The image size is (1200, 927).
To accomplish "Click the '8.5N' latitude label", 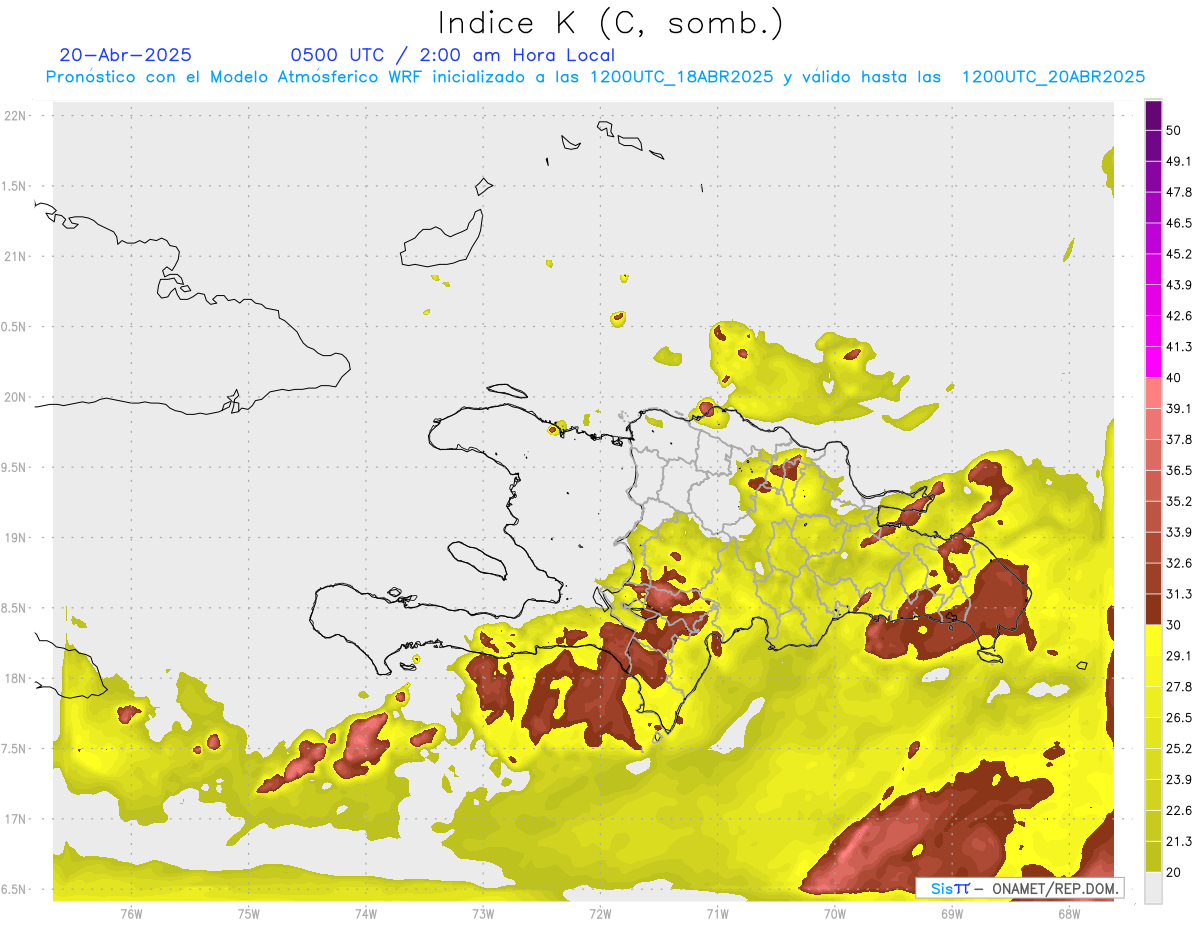I will [x=15, y=608].
